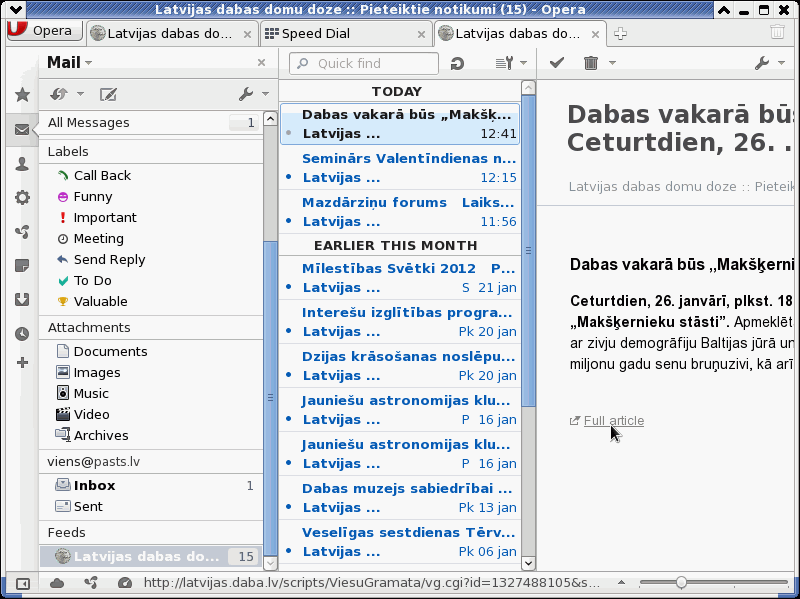The height and width of the screenshot is (599, 800).
Task: Click the Opera Link cloud icon
Action: (57, 583)
